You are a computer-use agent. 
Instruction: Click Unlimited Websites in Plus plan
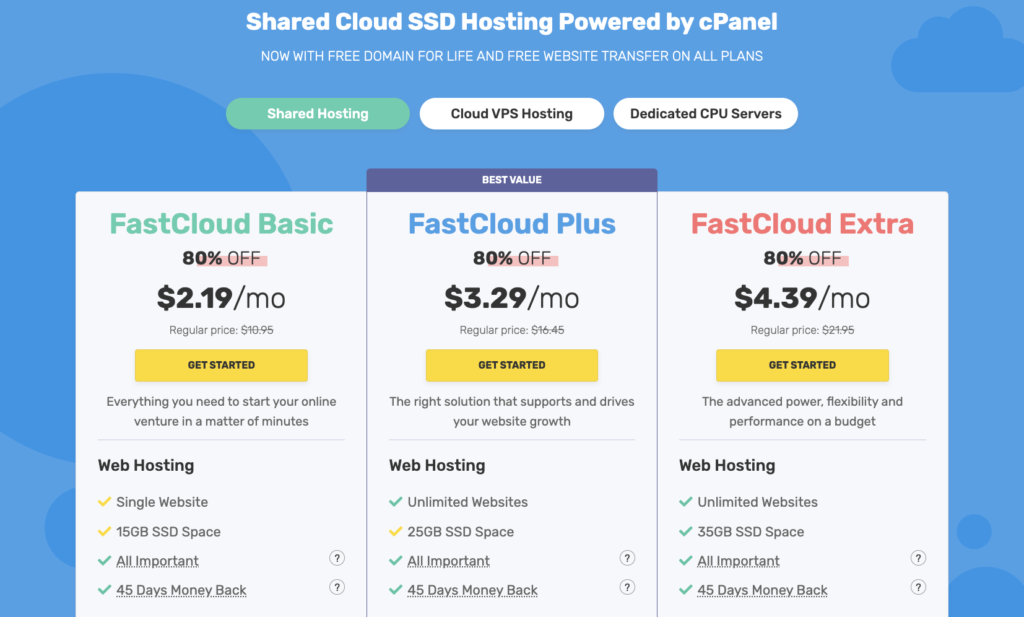pyautogui.click(x=468, y=502)
